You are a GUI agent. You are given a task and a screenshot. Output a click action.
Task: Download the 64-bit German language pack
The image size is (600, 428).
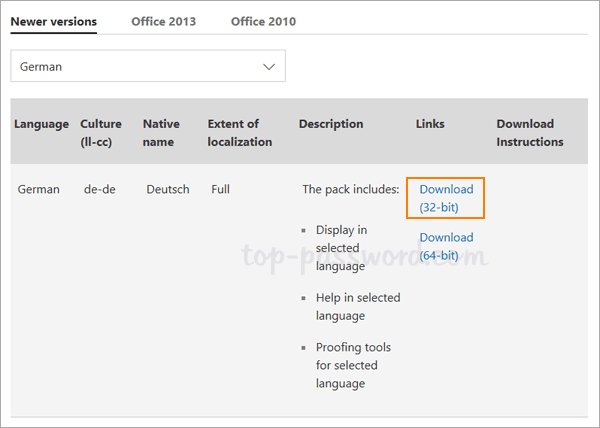tap(446, 246)
